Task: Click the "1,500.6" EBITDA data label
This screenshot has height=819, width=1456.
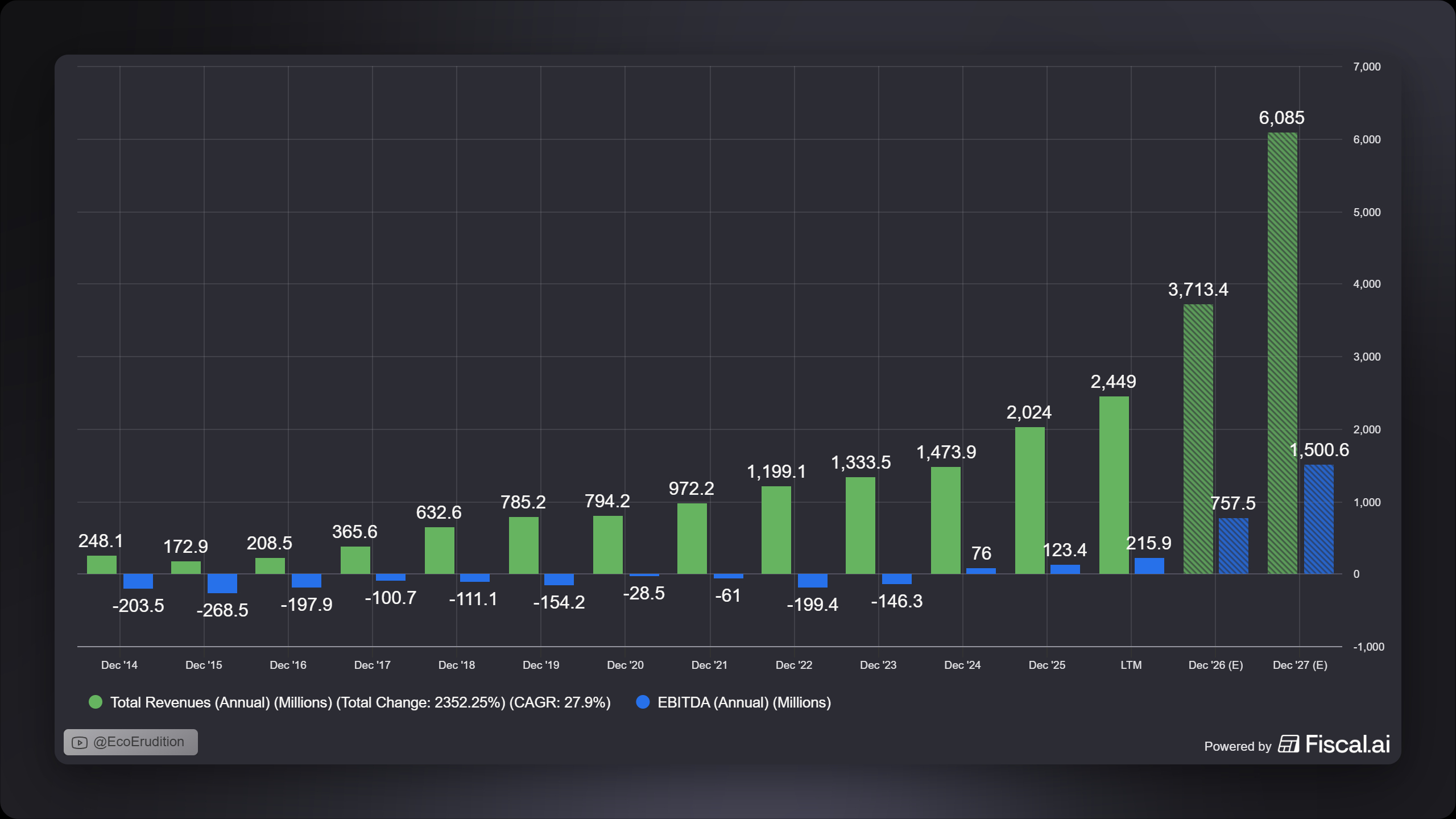Action: 1319,450
